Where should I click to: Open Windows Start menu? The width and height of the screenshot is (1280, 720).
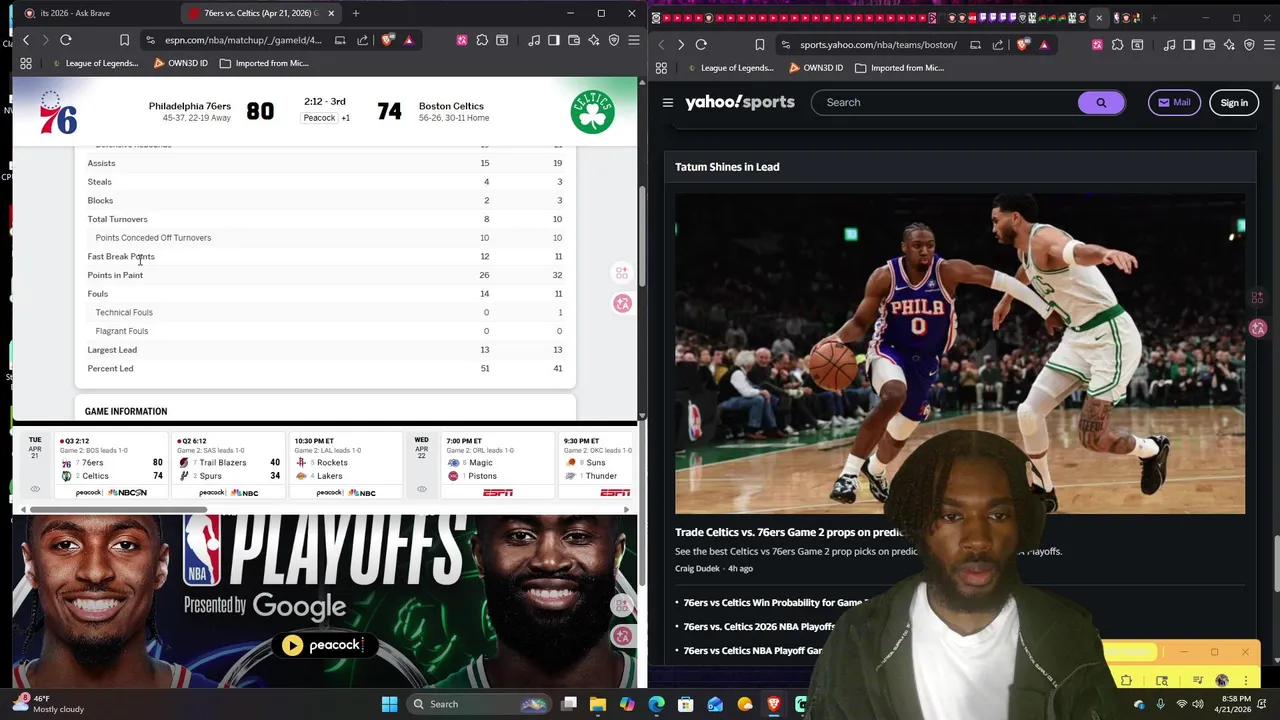click(x=389, y=704)
